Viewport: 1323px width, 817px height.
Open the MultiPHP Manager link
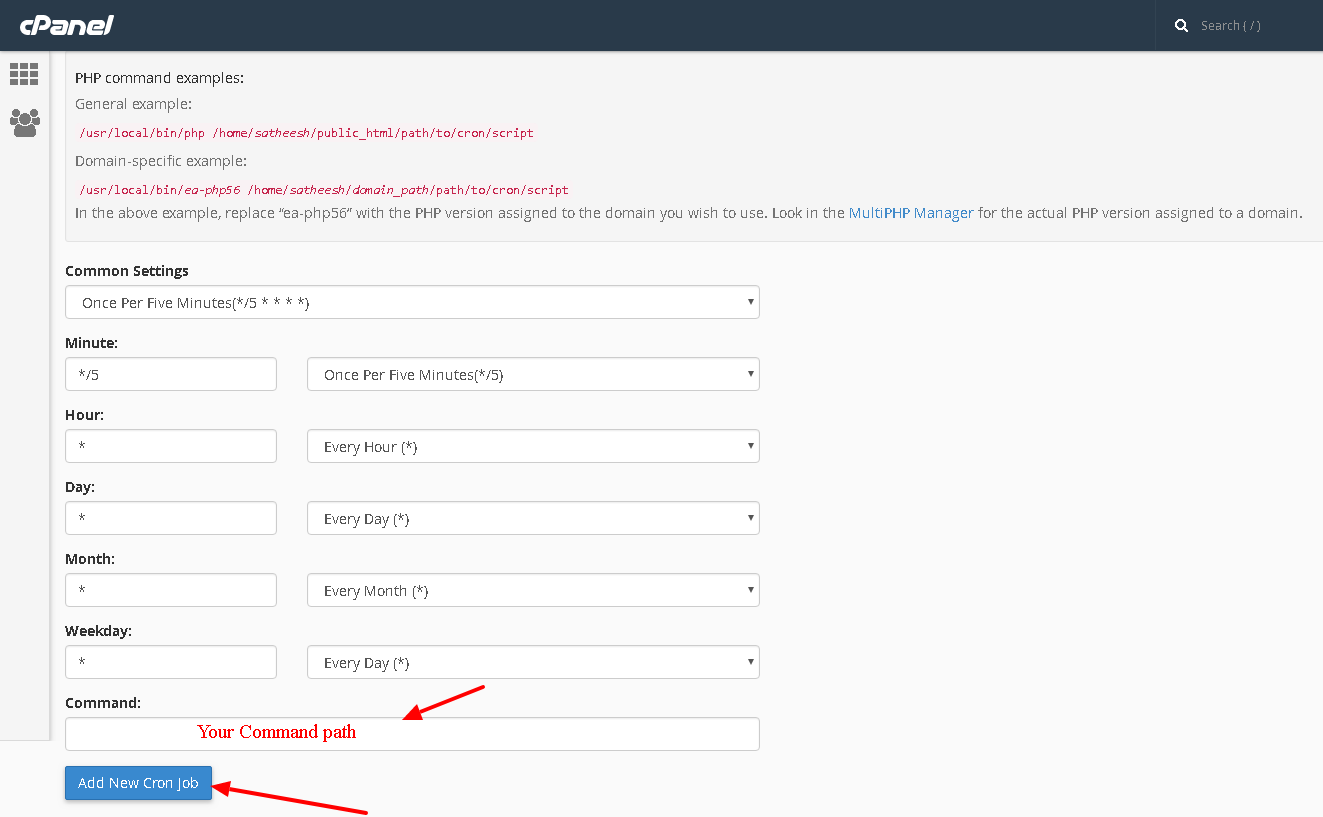[911, 213]
